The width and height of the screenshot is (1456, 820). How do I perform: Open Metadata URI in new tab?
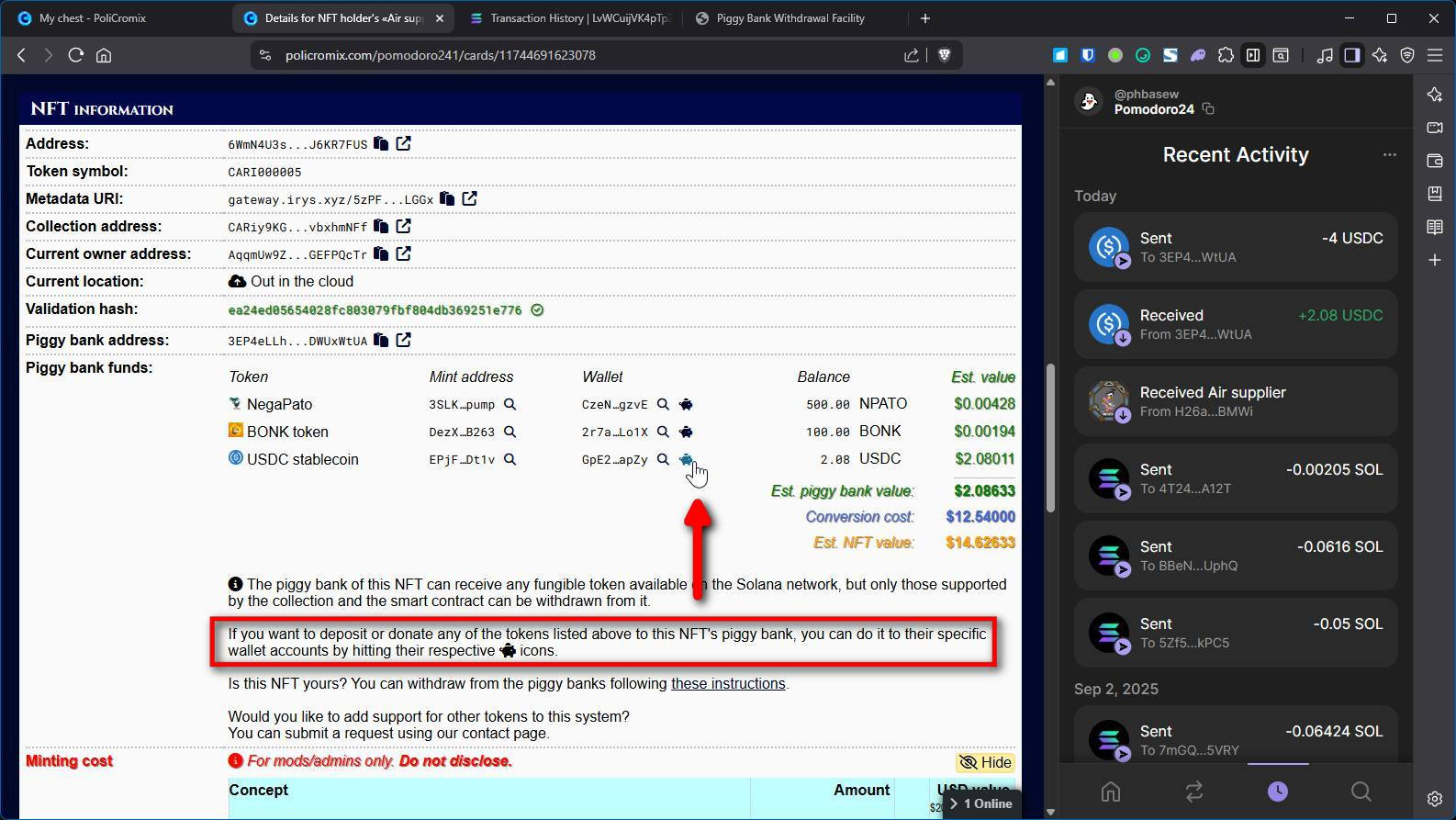[469, 199]
